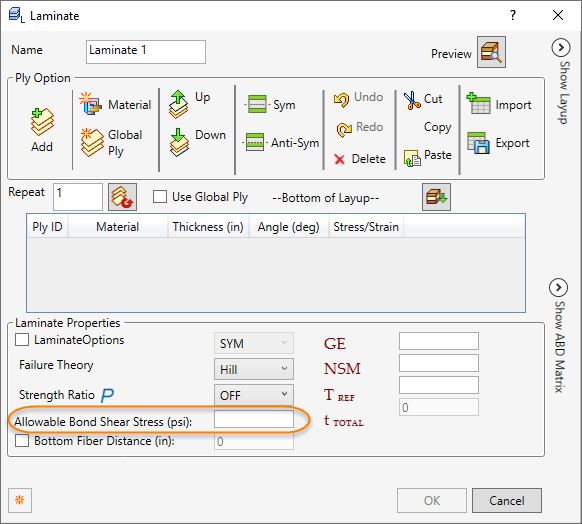The width and height of the screenshot is (582, 524).
Task: Click the Allowable Bond Shear Stress field
Action: [254, 420]
